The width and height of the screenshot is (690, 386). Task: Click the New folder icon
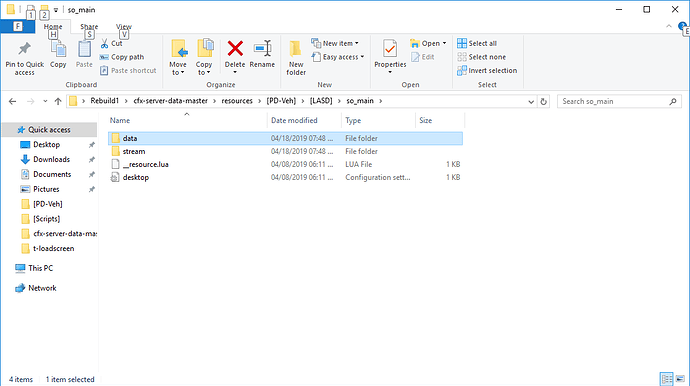(x=296, y=48)
